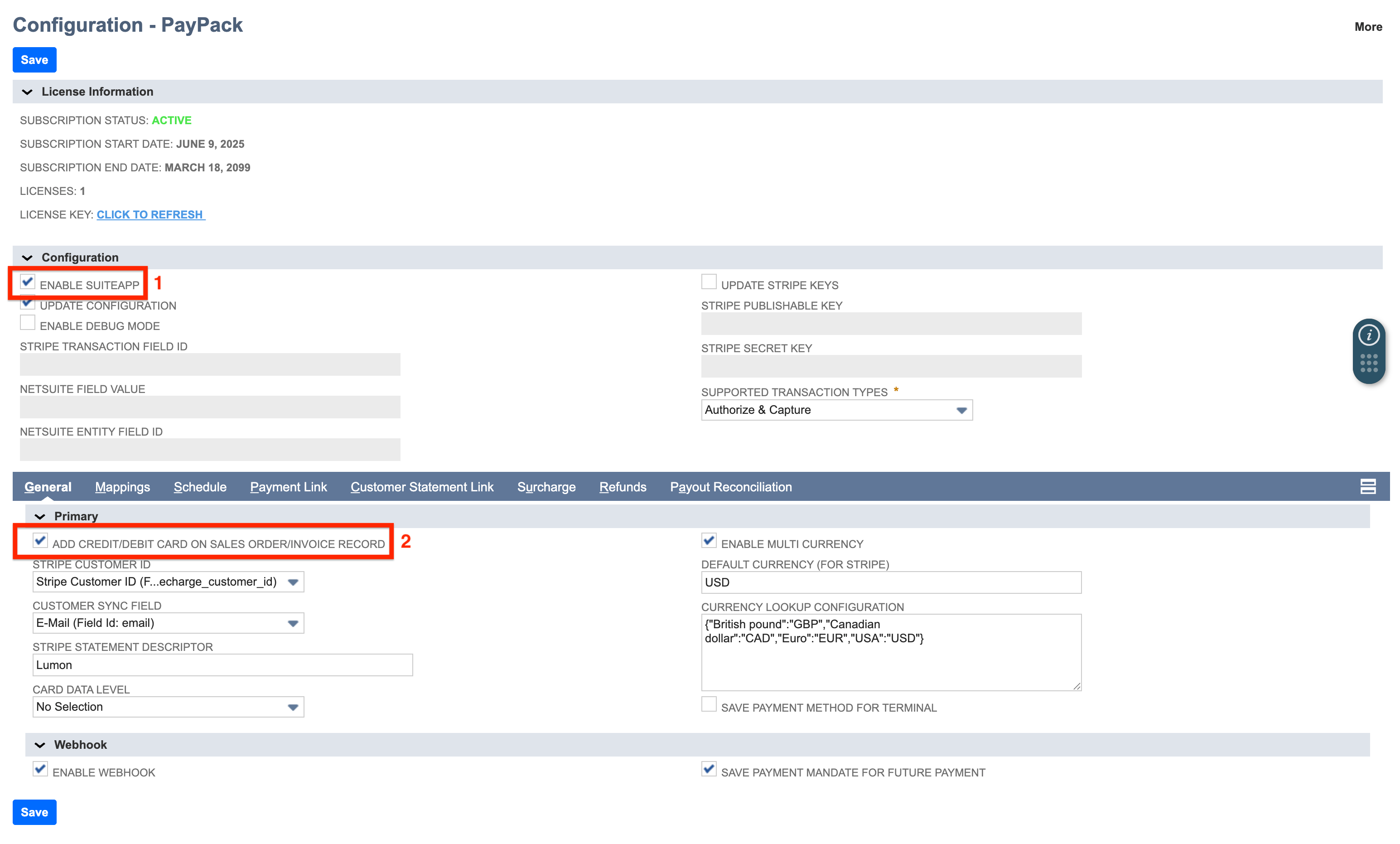Disable the ENABLE SUITEAPP checkbox
This screenshot has width=1400, height=844.
tap(27, 281)
